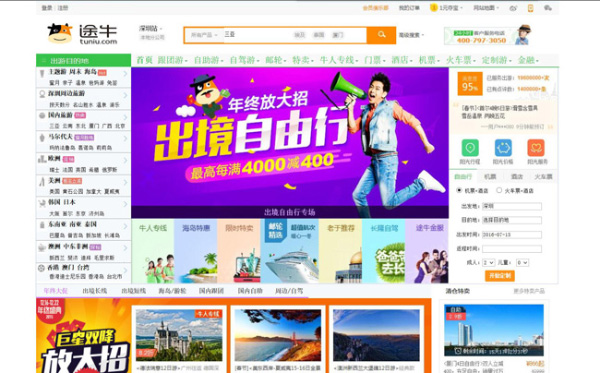Open the 成人 count dropdown

point(489,263)
